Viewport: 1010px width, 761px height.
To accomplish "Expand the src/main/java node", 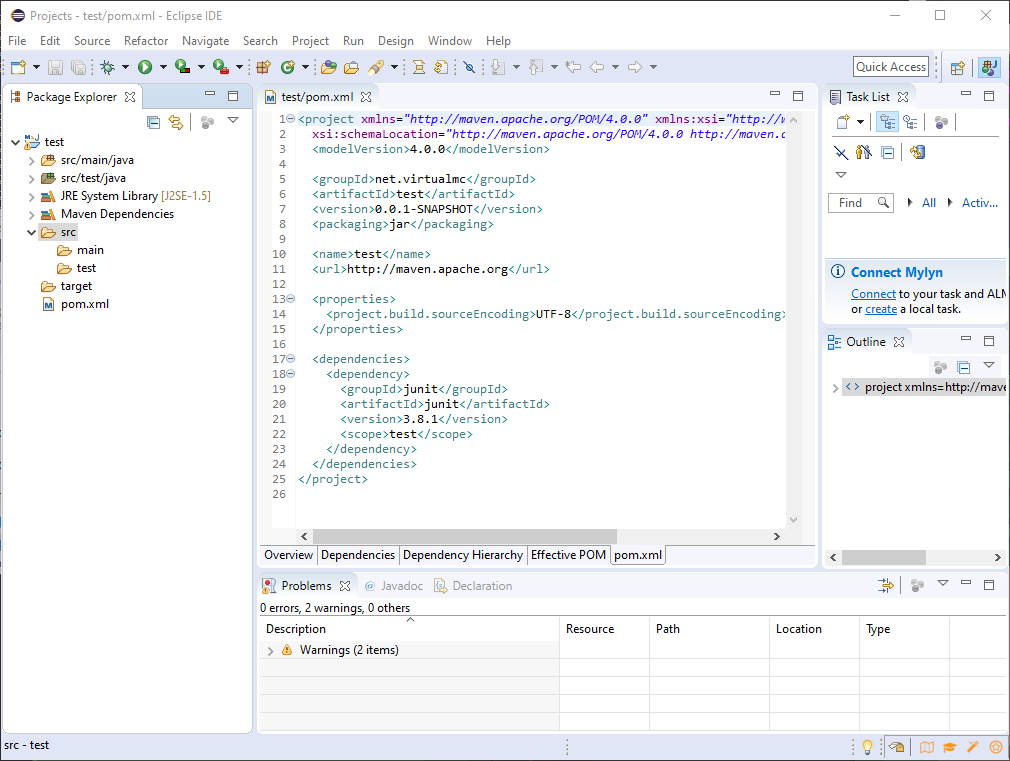I will tap(31, 159).
